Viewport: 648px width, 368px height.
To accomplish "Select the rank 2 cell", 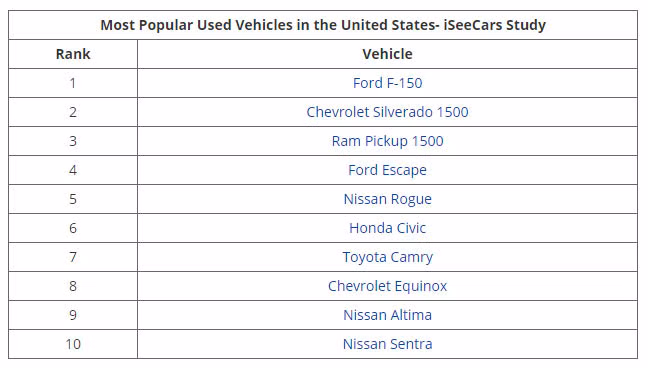I will (73, 112).
